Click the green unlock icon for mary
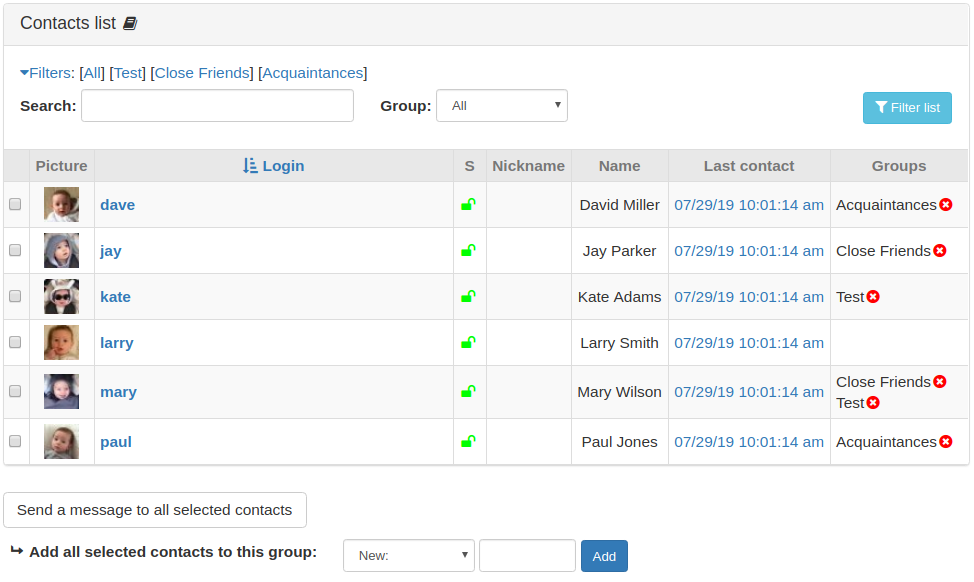This screenshot has height=582, width=974. [468, 391]
